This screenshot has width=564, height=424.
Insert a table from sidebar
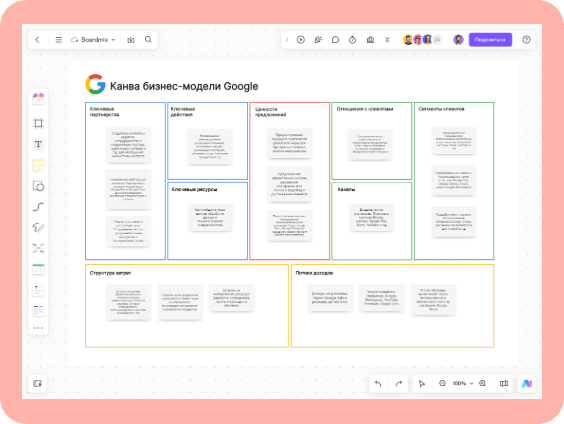[x=38, y=269]
